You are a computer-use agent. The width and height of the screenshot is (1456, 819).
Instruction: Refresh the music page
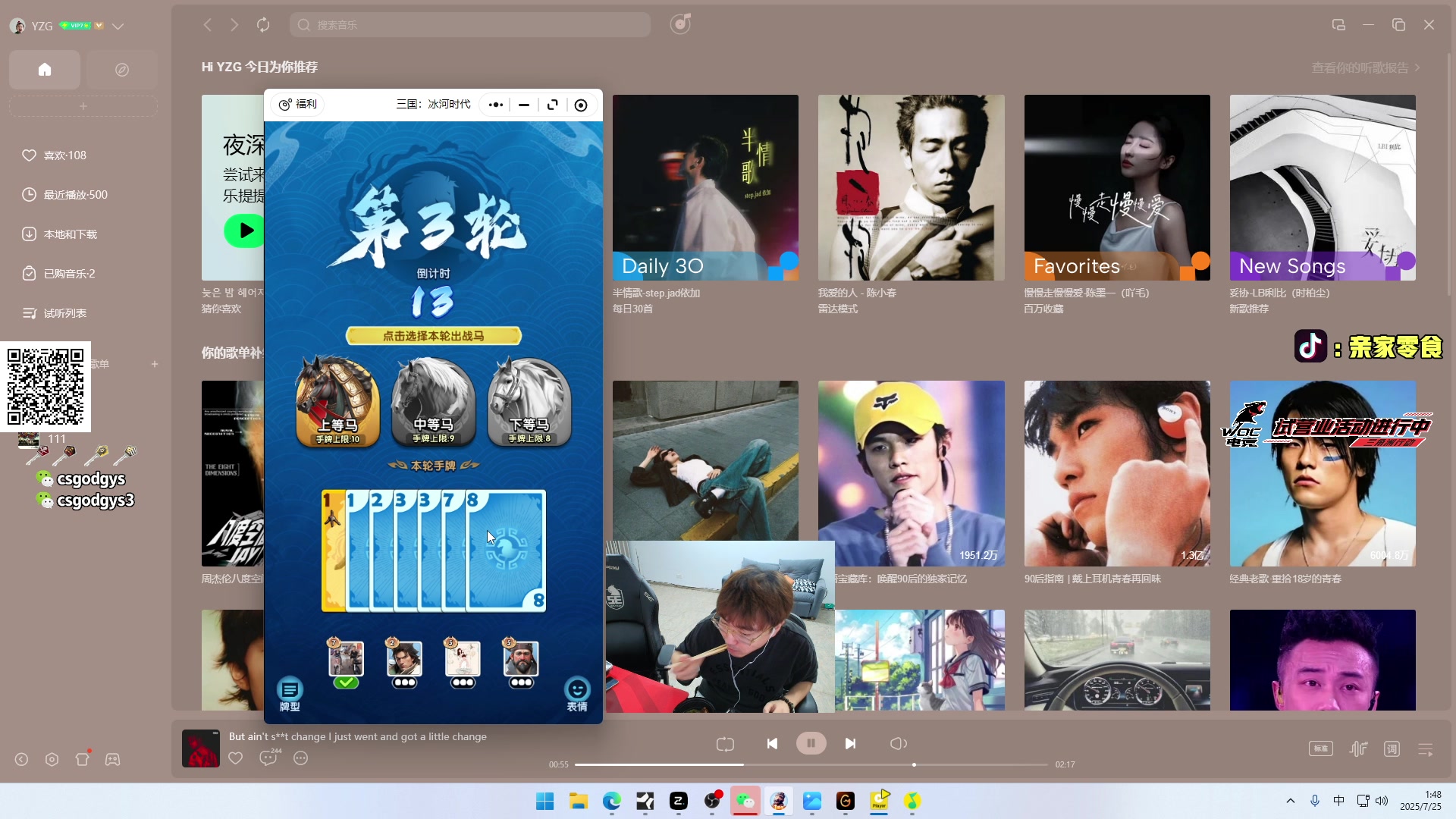point(263,25)
